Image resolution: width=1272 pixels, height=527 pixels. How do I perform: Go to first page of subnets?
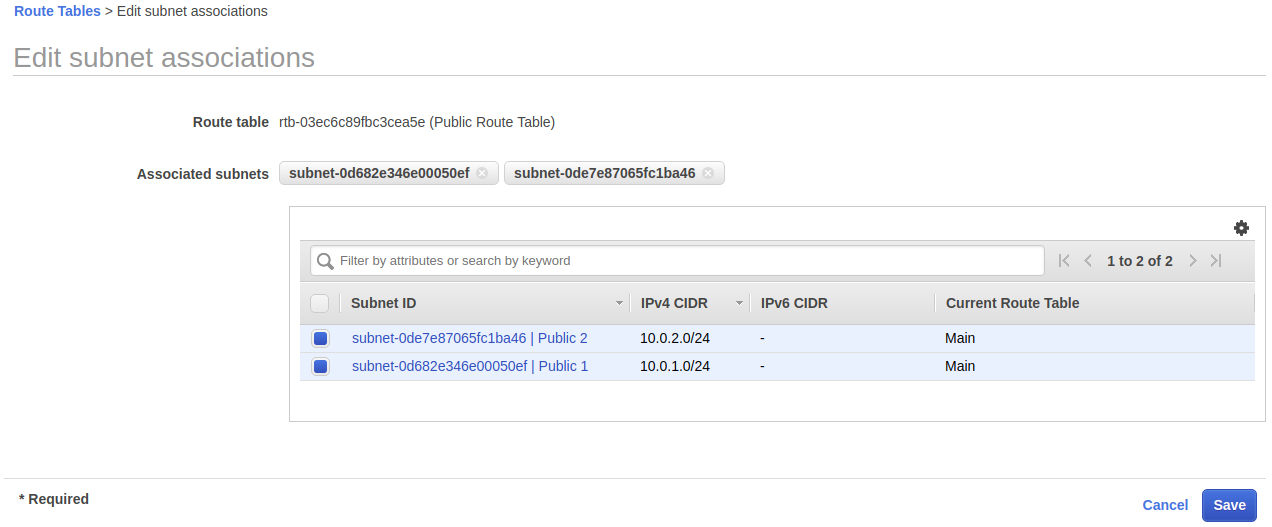[x=1064, y=261]
